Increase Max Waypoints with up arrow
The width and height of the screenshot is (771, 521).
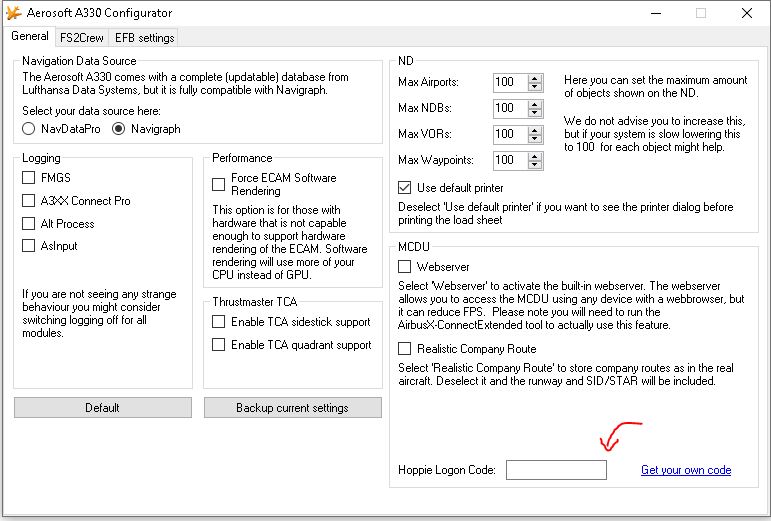[x=534, y=156]
